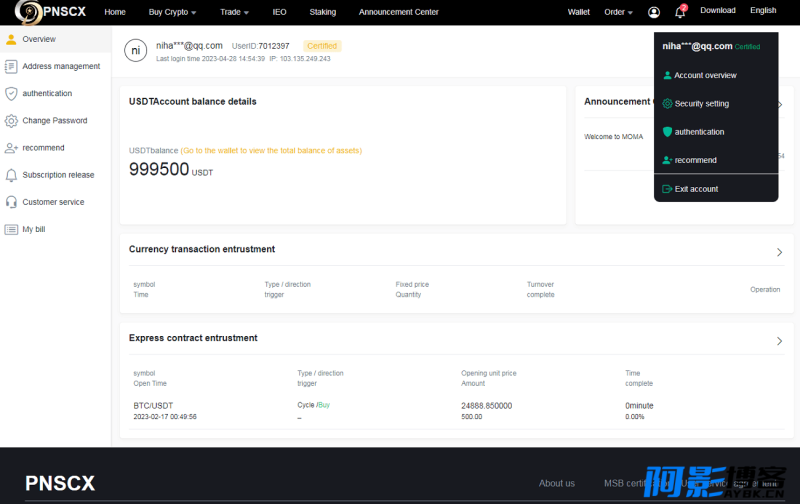Open Customer service headset icon
800x504 pixels.
[x=11, y=202]
